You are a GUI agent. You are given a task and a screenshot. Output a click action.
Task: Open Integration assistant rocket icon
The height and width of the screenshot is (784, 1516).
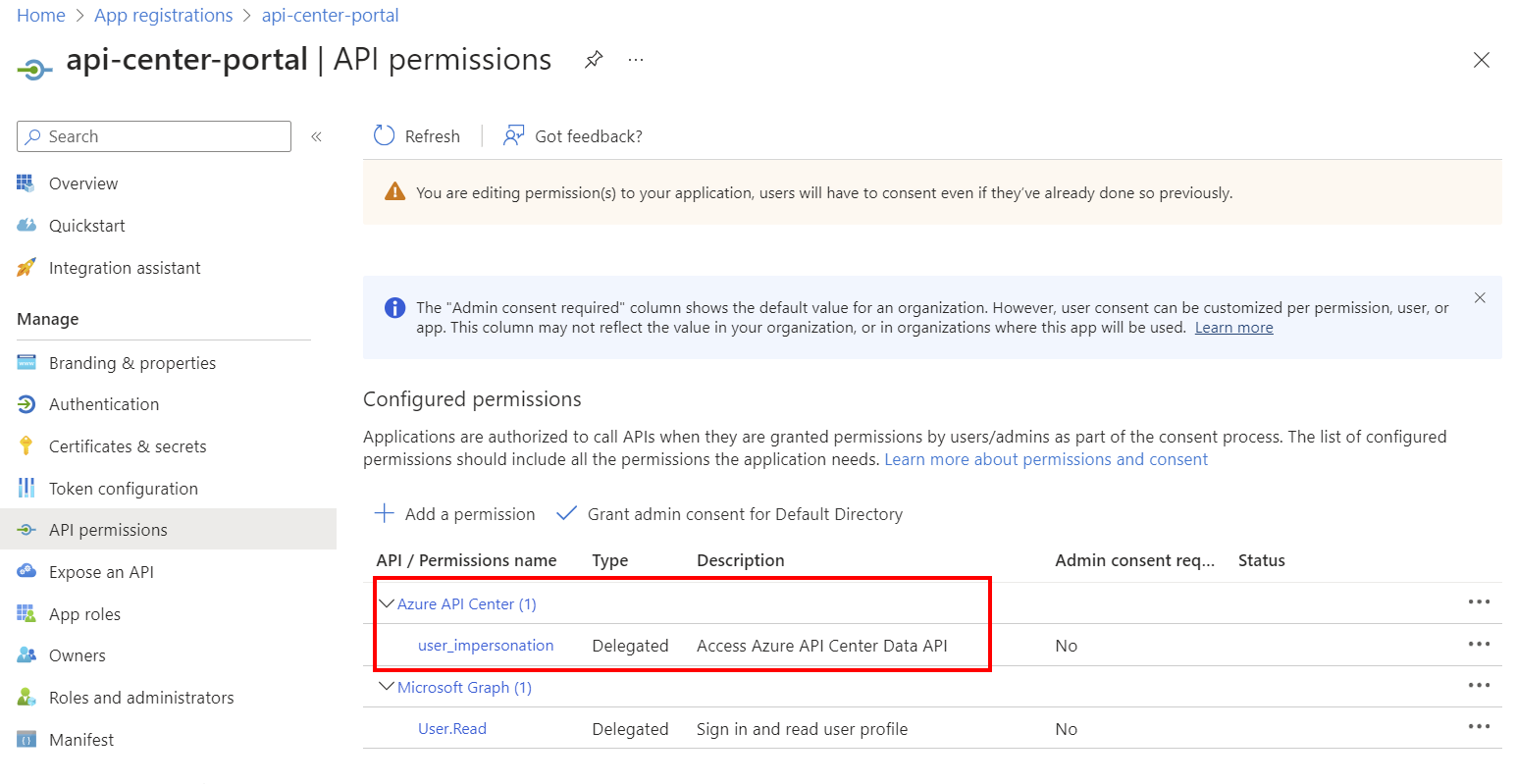(x=26, y=268)
